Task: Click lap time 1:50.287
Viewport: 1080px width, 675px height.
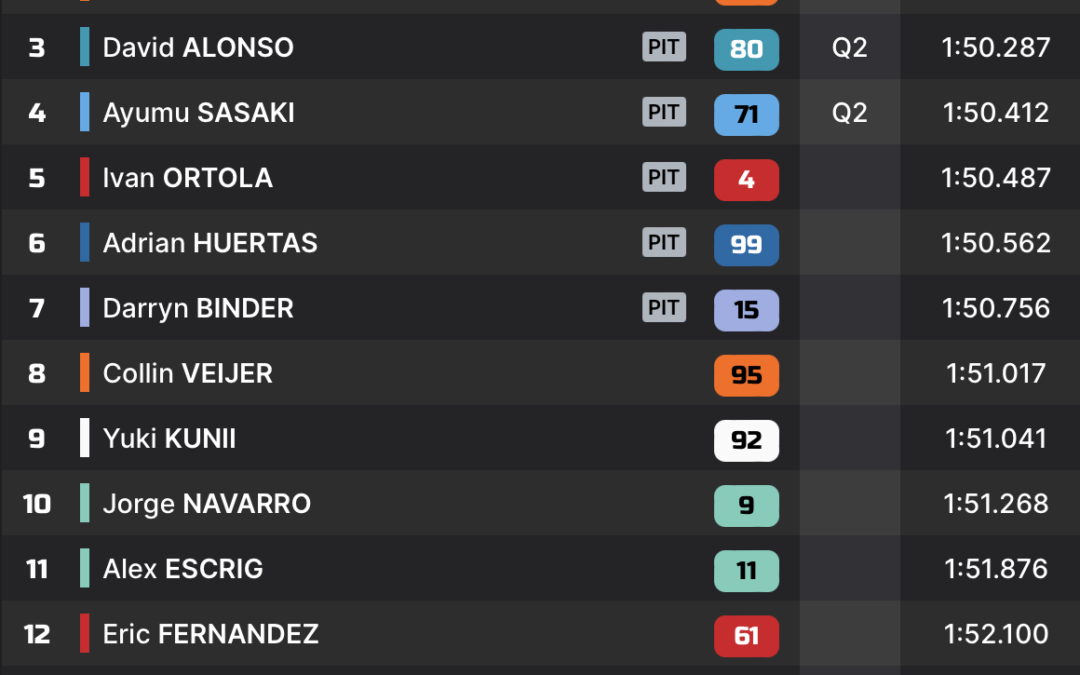Action: click(996, 48)
